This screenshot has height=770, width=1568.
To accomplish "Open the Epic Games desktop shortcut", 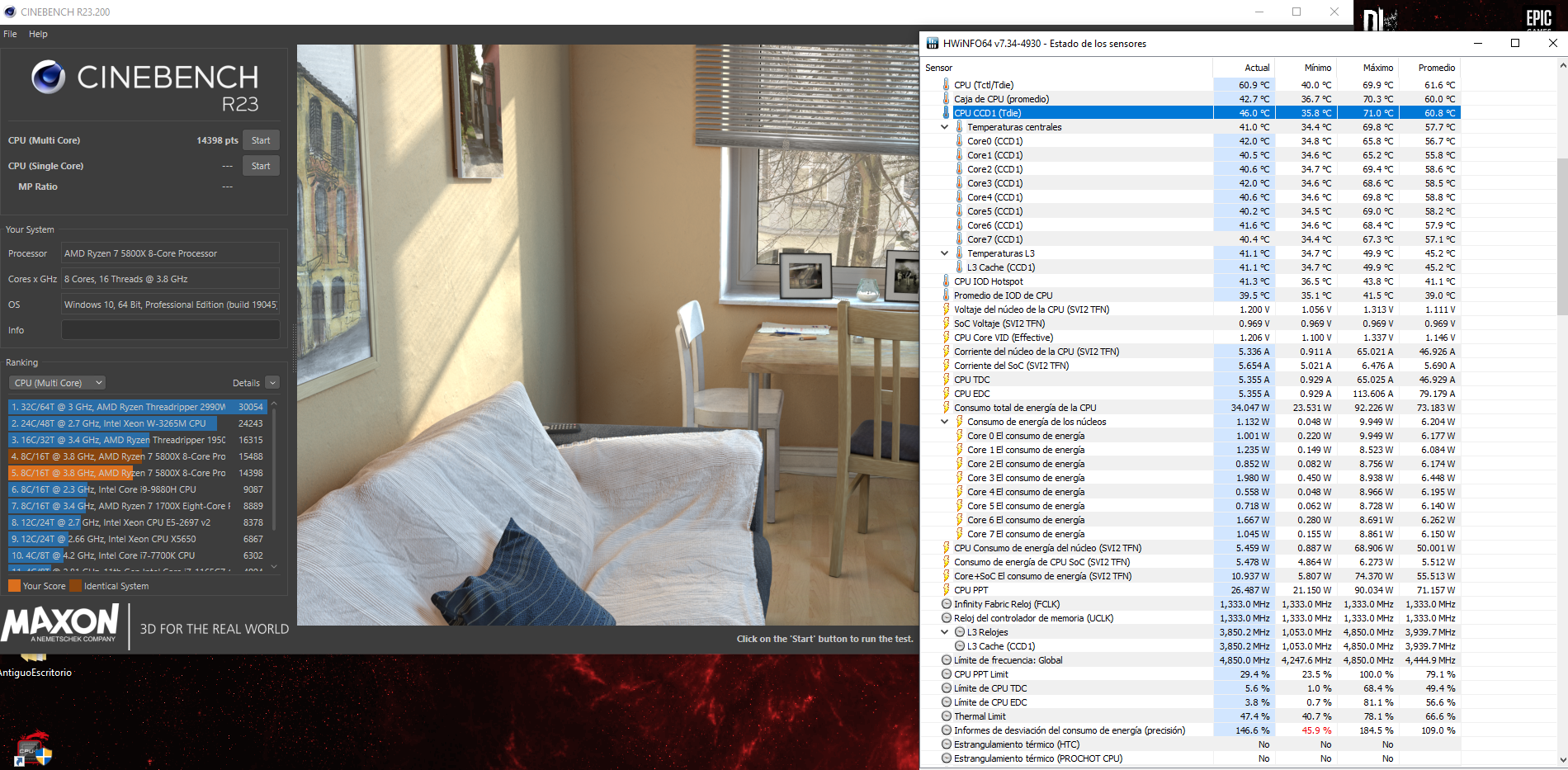I will pyautogui.click(x=1538, y=18).
